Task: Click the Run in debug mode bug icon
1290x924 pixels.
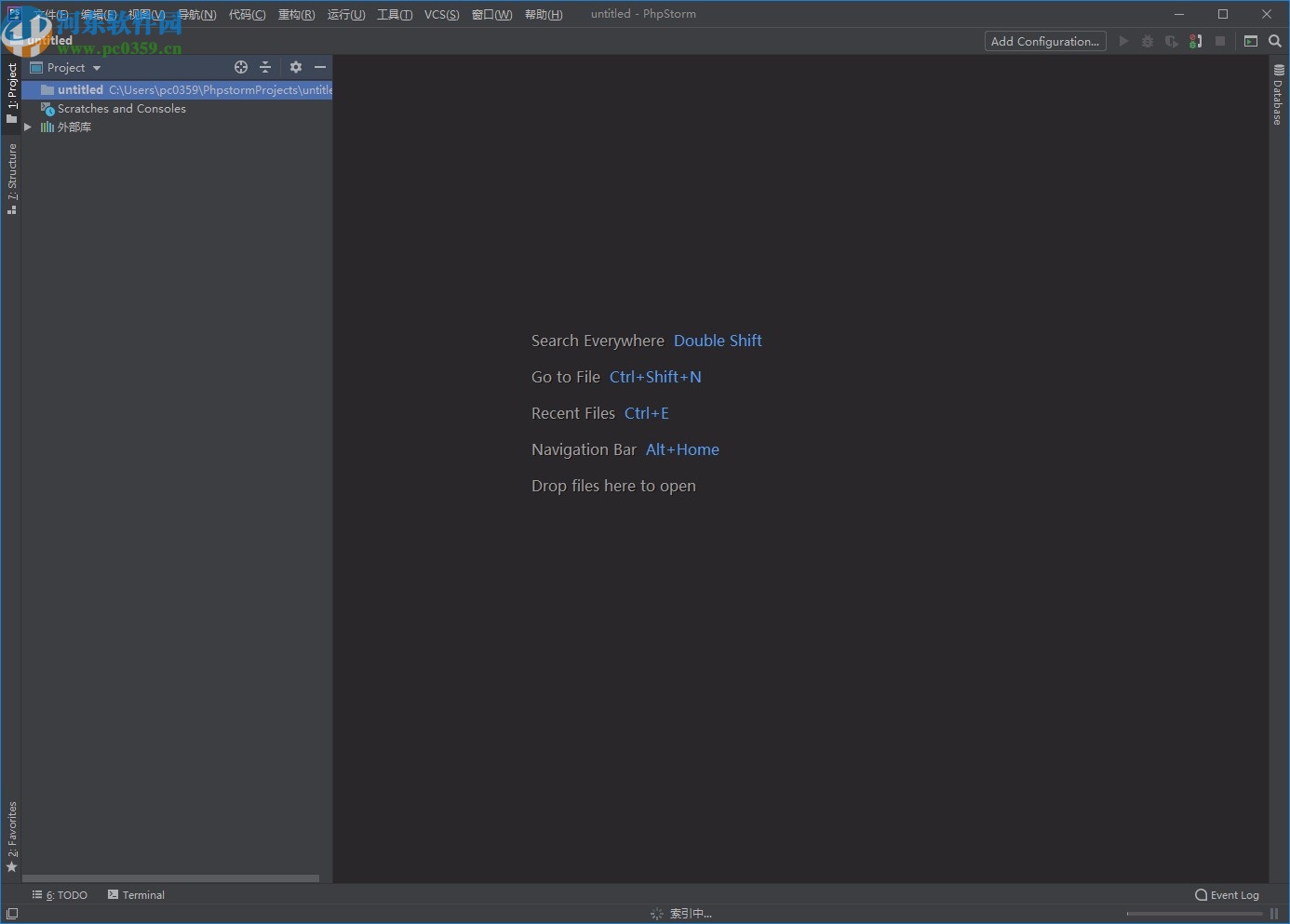Action: click(x=1147, y=41)
